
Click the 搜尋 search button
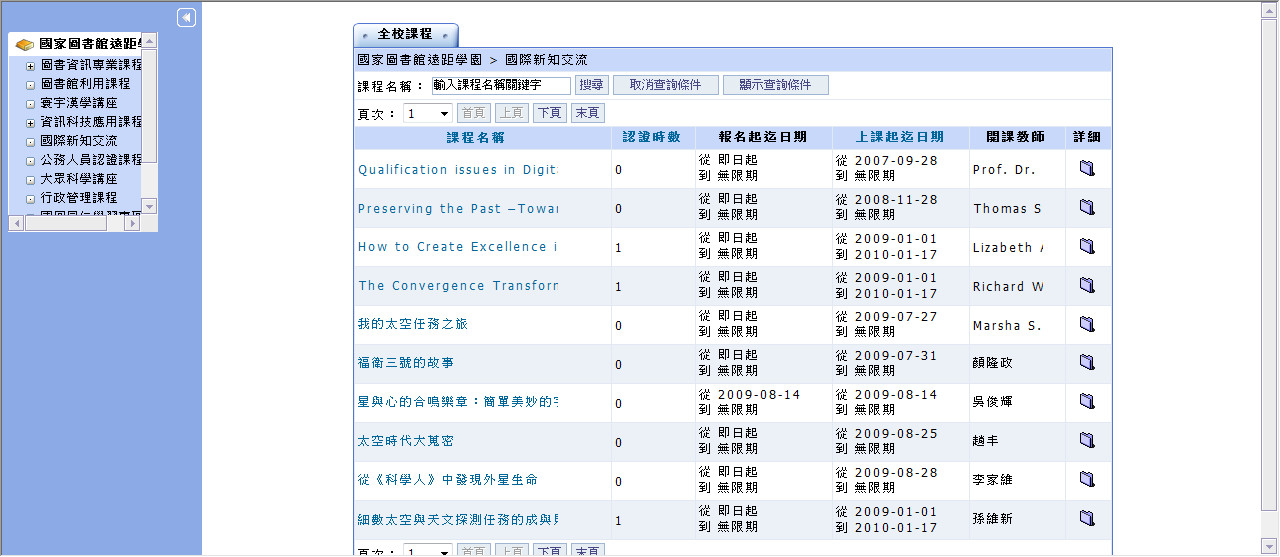coord(591,86)
